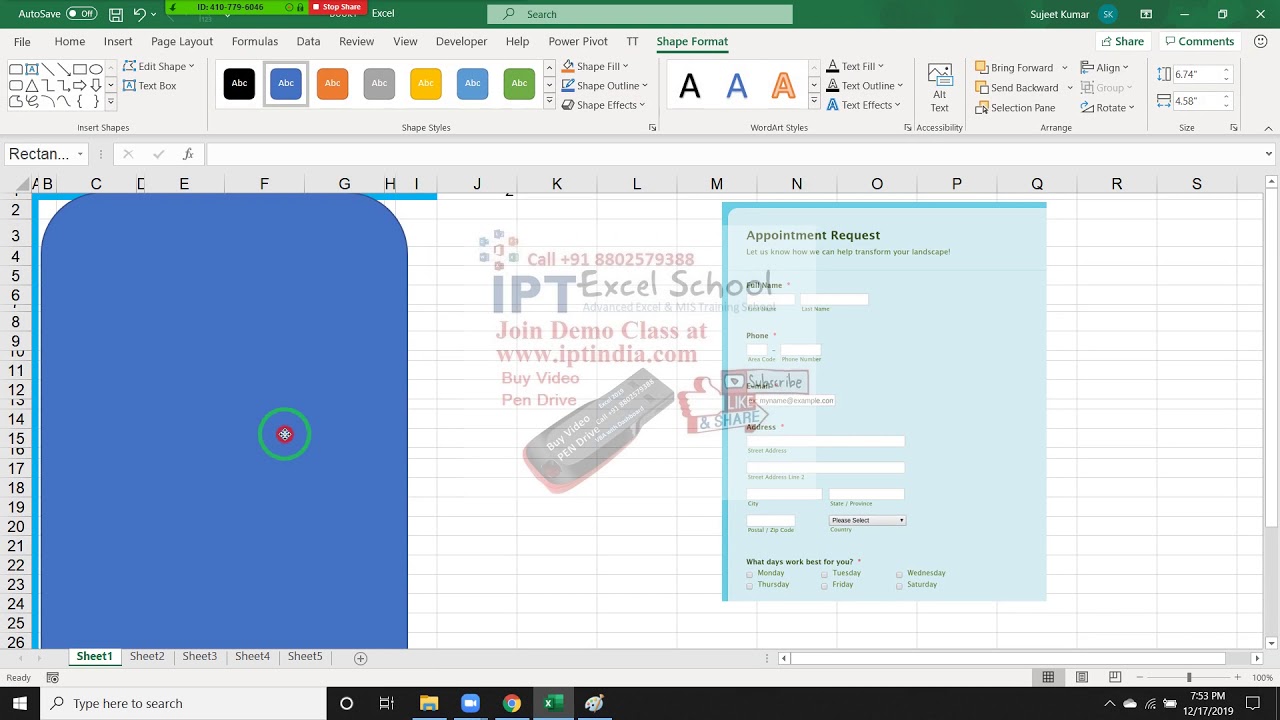Apply the gold Abc shape style
1280x720 pixels.
426,83
